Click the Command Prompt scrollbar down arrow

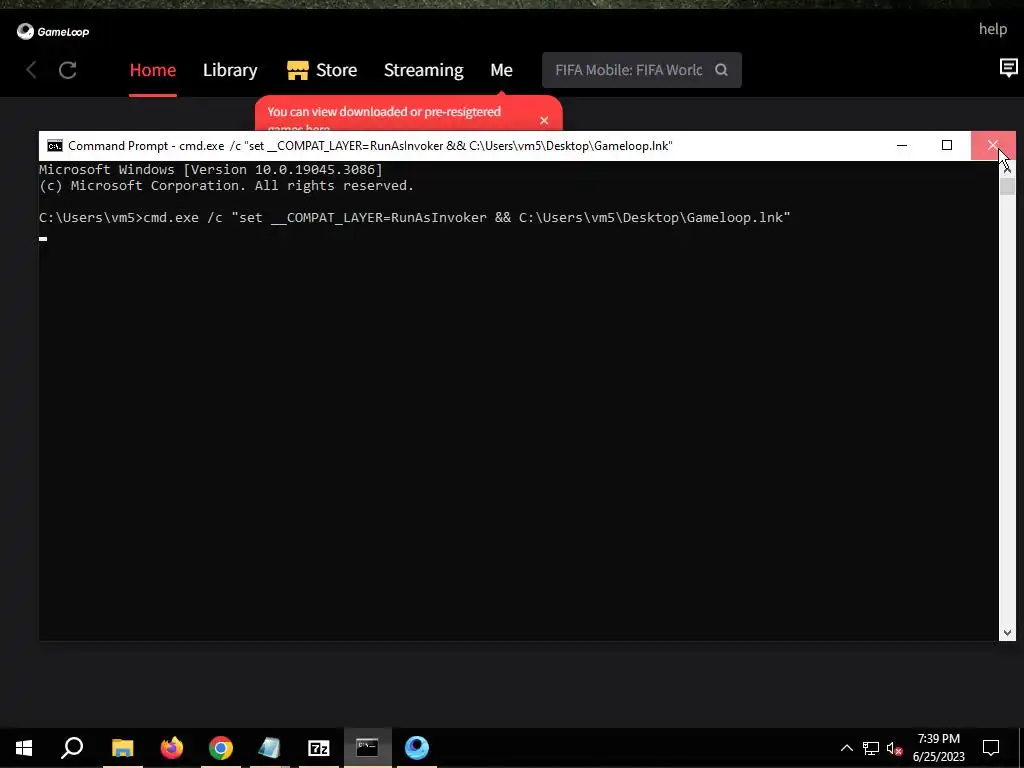tap(1007, 632)
